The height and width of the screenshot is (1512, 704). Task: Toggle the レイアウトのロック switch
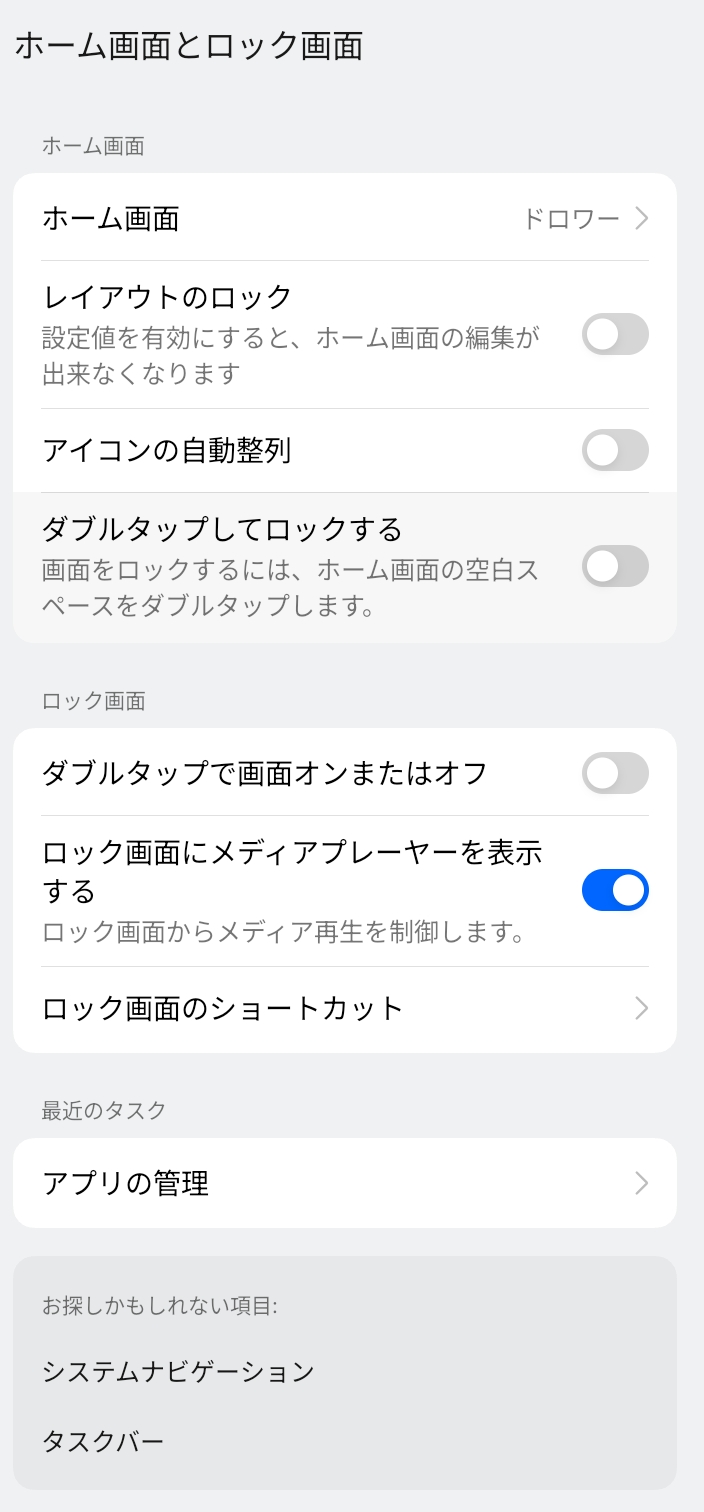pos(615,334)
